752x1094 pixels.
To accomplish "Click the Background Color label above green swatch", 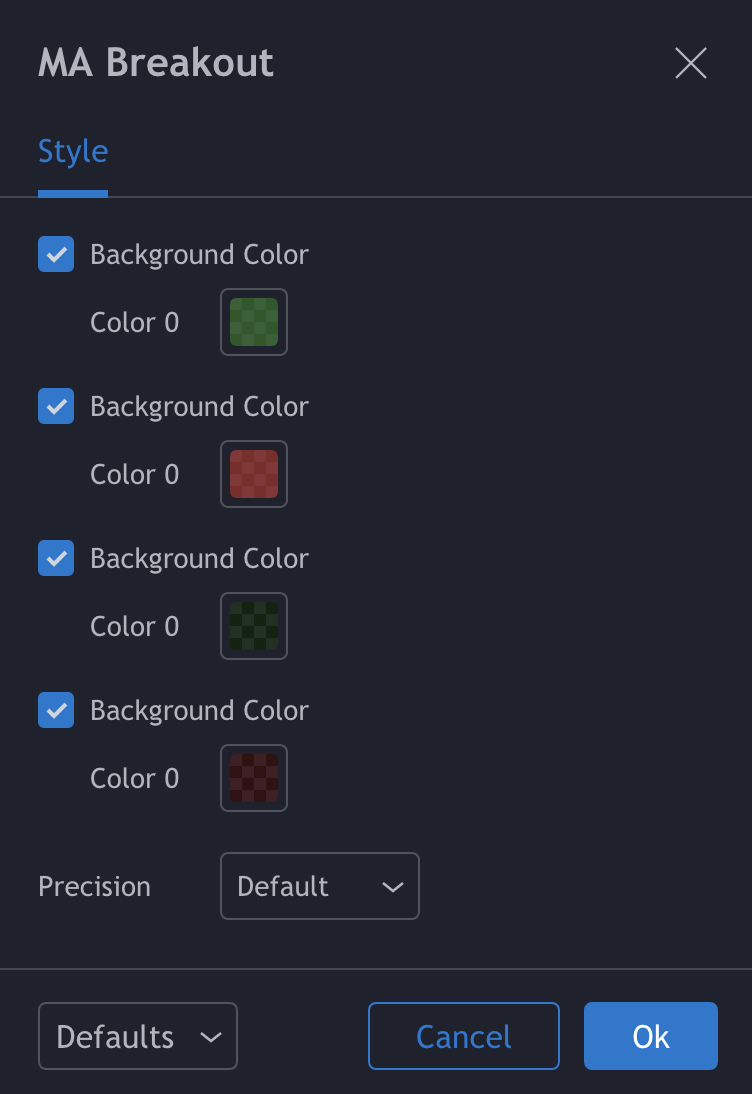I will (x=199, y=255).
